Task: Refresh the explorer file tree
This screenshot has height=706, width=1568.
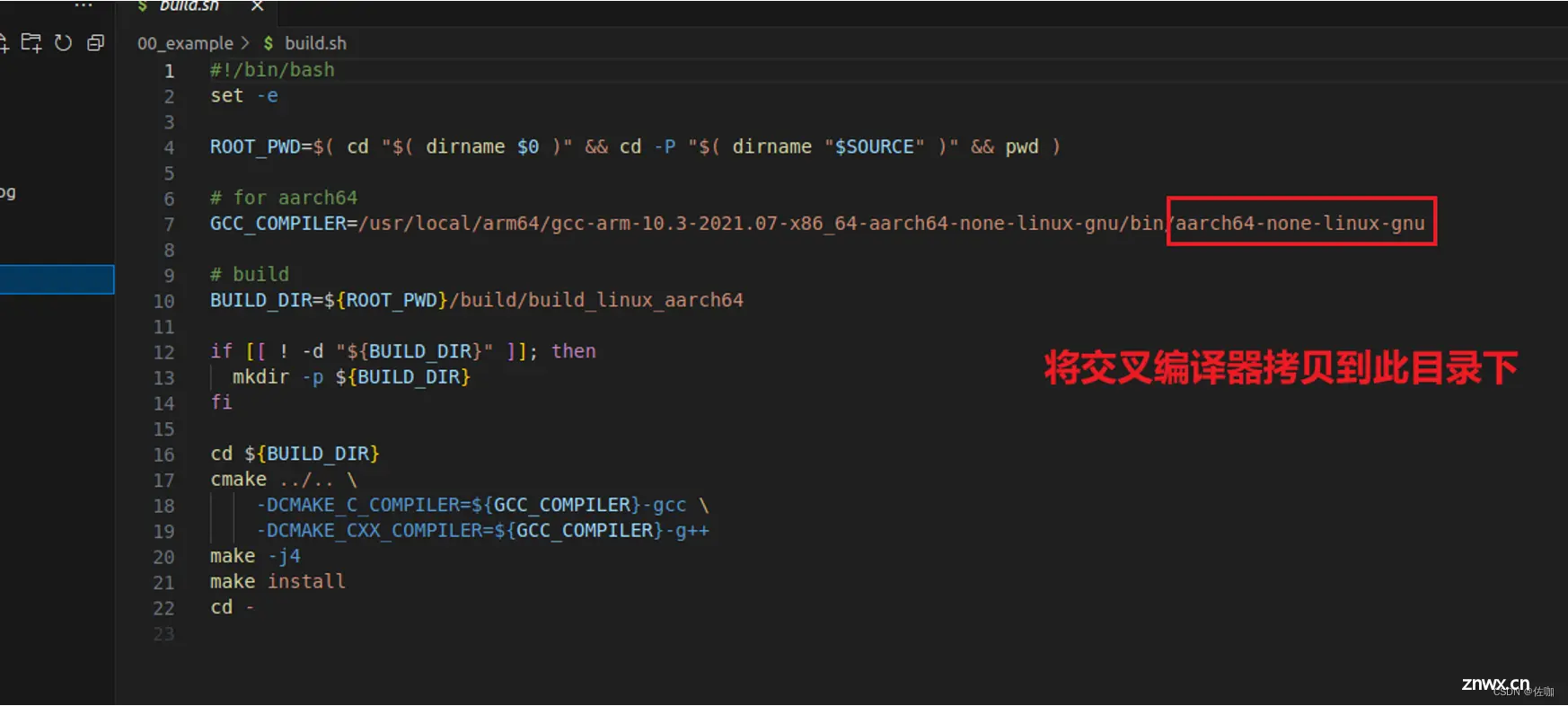Action: tap(63, 43)
